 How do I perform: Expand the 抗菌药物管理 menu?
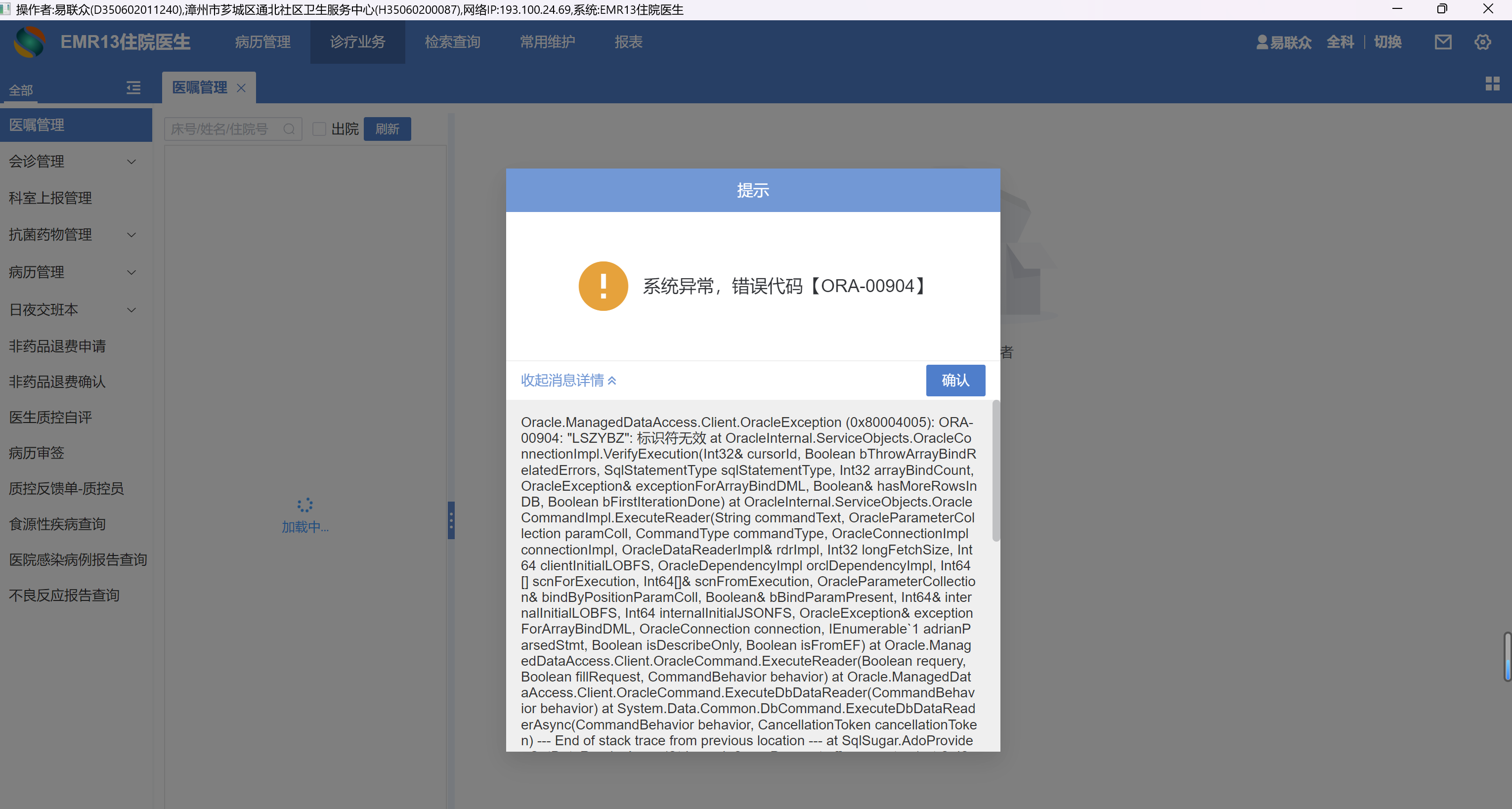(x=131, y=235)
